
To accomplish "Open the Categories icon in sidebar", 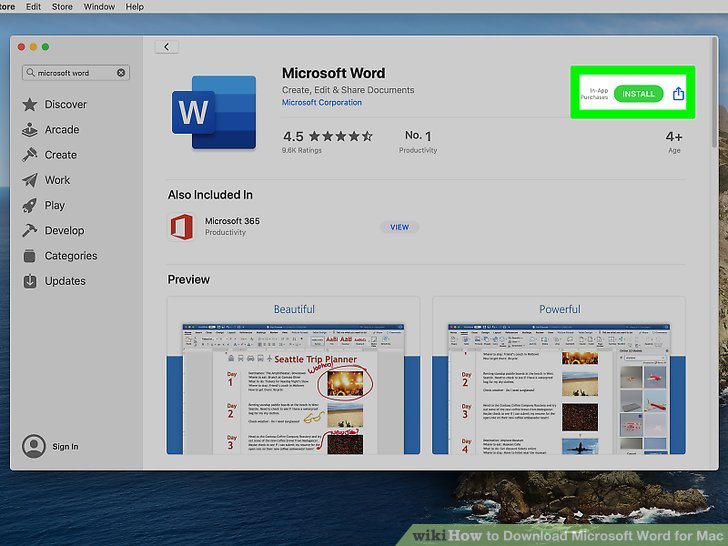I will [x=30, y=256].
